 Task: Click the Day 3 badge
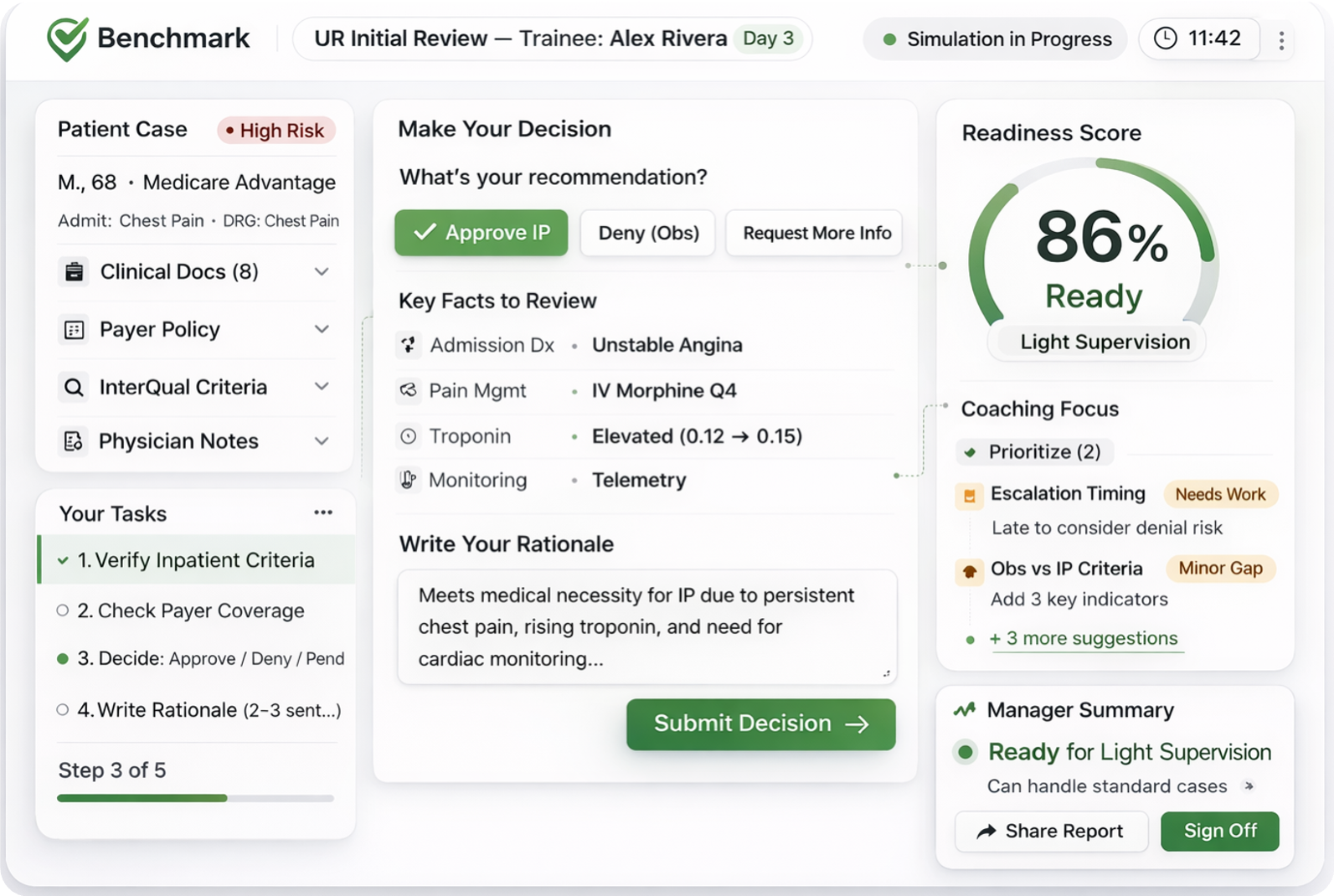pos(768,39)
